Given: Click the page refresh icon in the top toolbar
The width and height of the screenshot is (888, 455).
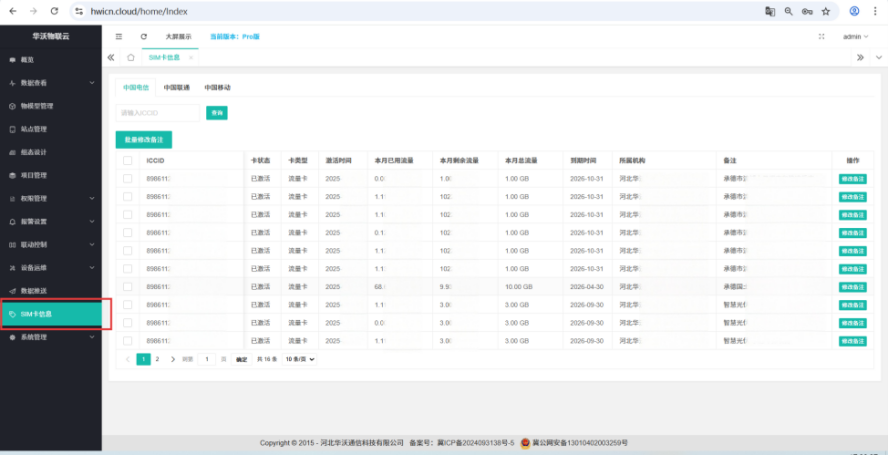Looking at the screenshot, I should [x=144, y=36].
